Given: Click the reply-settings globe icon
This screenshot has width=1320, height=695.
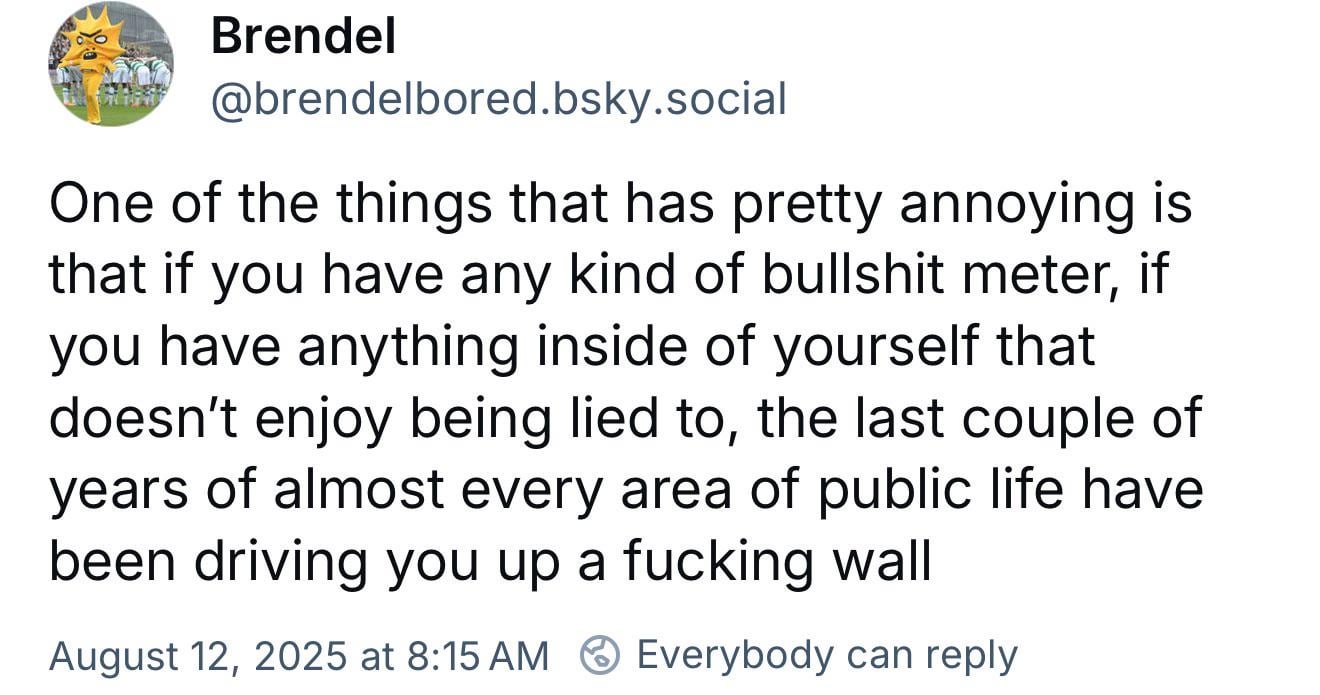Looking at the screenshot, I should point(599,656).
